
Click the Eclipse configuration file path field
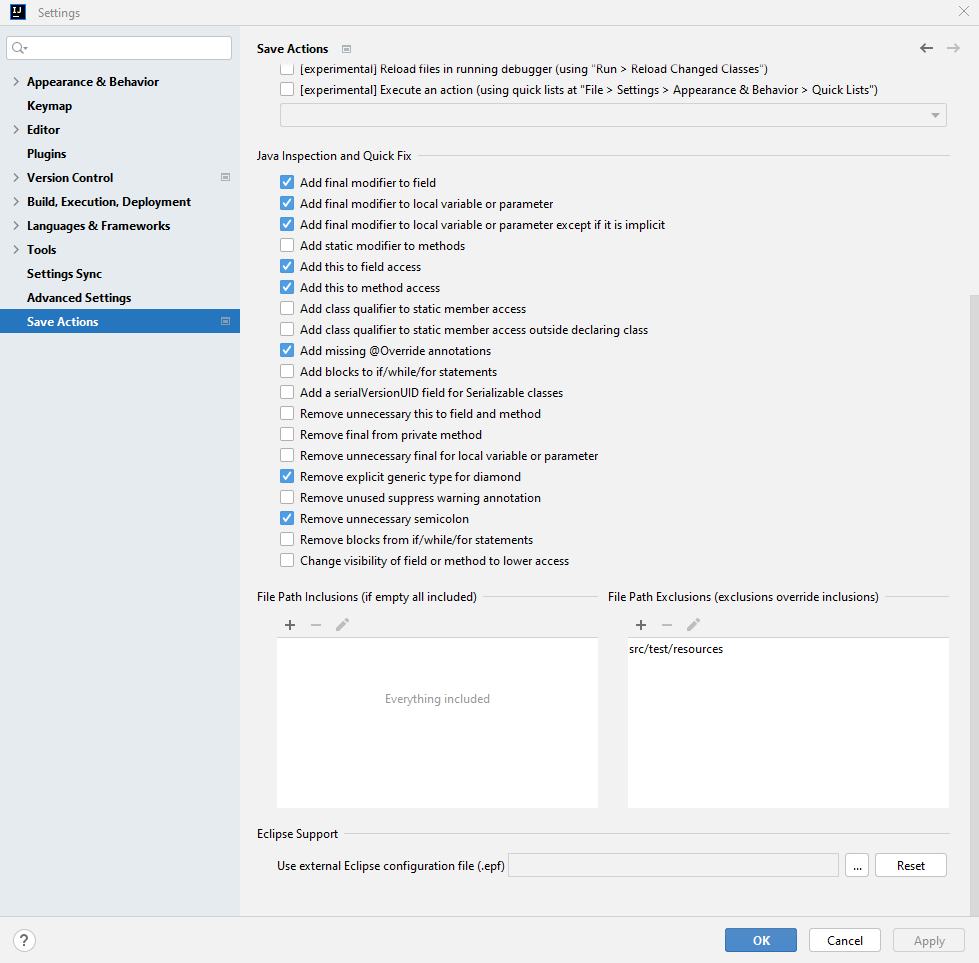tap(673, 866)
